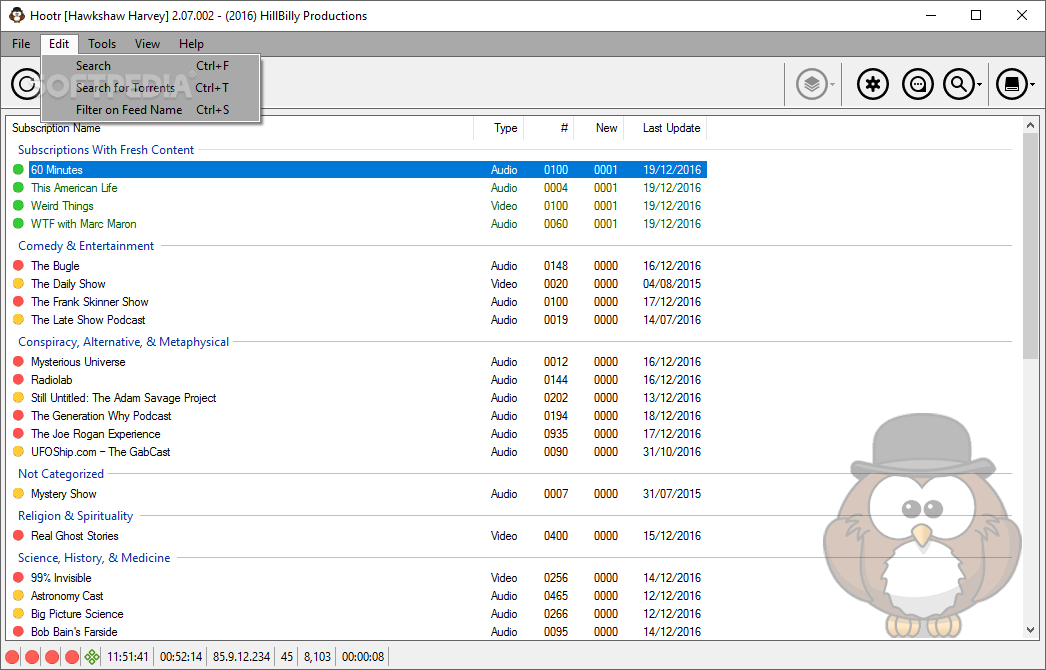The height and width of the screenshot is (670, 1046).
Task: Click red dot beside The Joe Rogan Experience
Action: coord(18,434)
